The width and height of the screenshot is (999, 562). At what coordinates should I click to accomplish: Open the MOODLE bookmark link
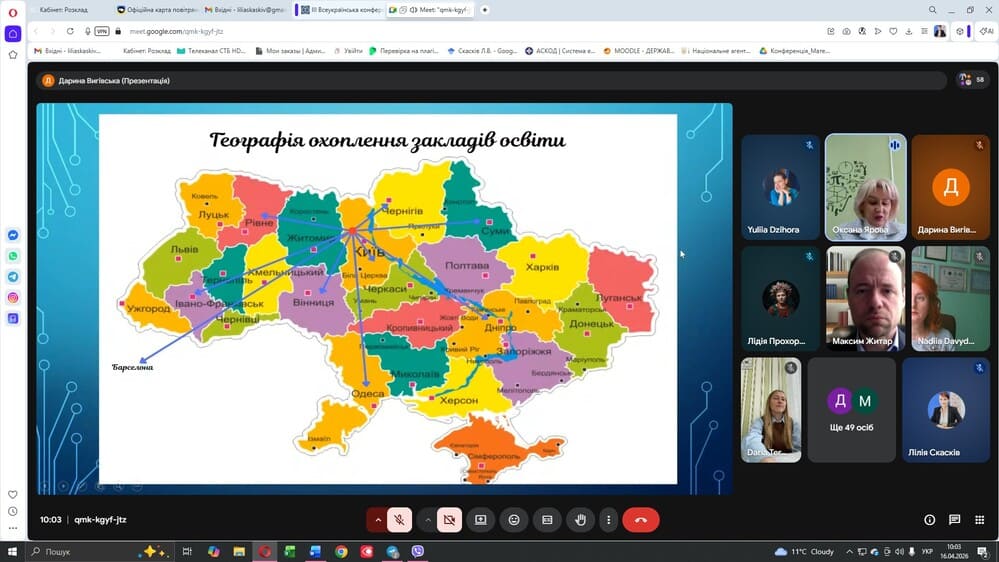click(x=645, y=51)
